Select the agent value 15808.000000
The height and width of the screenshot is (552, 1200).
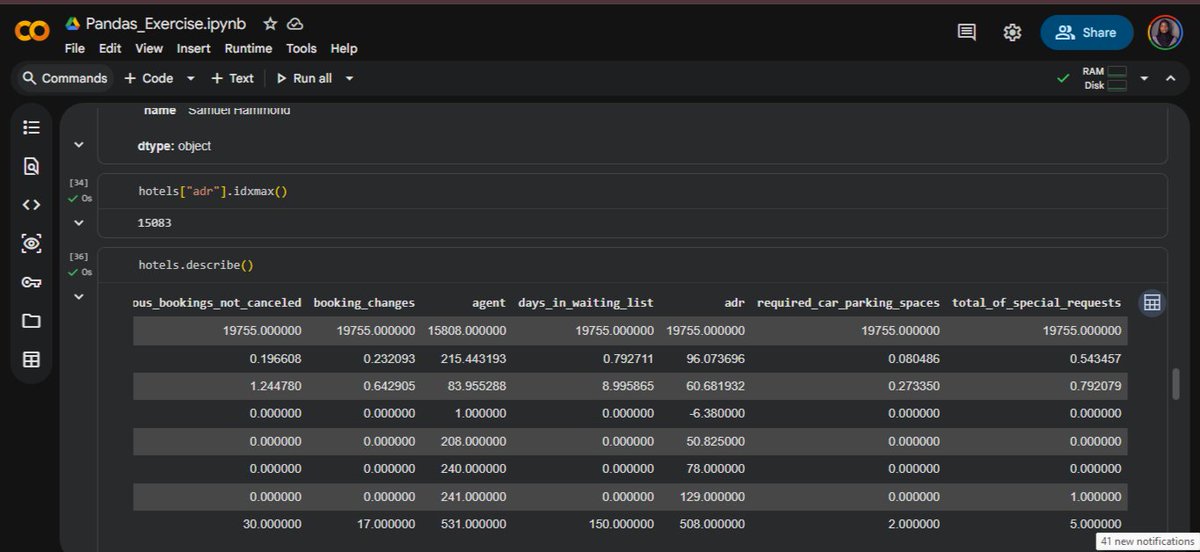[x=467, y=330]
